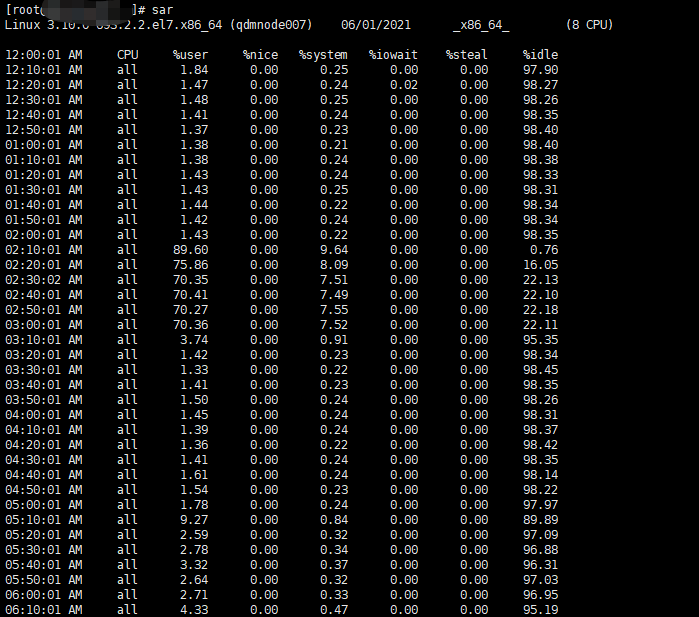Click the %steal column header
This screenshot has height=617, width=699.
click(x=466, y=55)
